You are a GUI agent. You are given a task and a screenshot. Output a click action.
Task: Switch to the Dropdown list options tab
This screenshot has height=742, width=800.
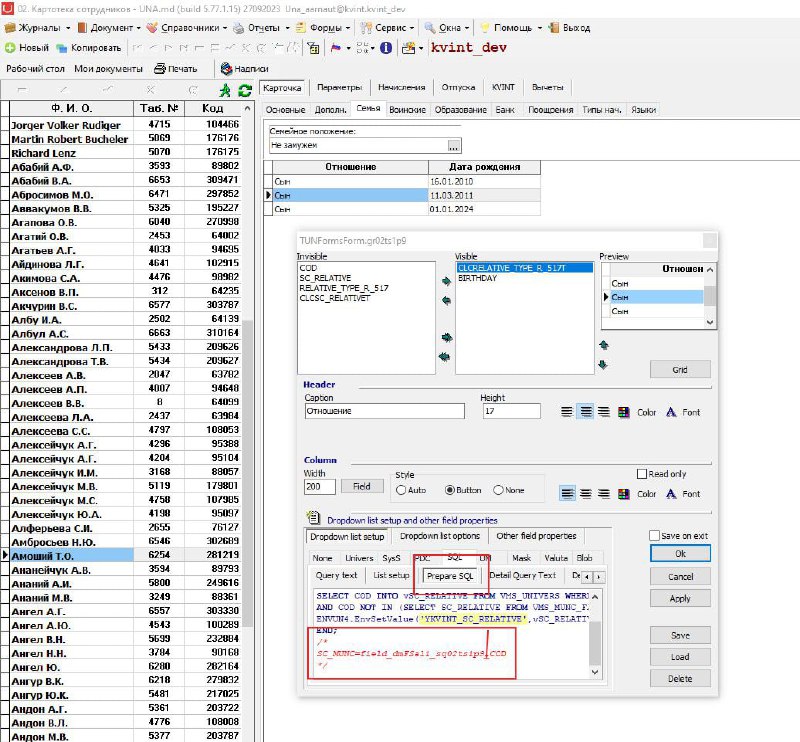[x=440, y=536]
